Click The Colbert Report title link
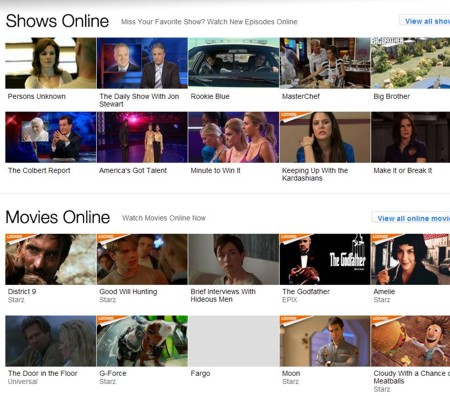This screenshot has width=450, height=396. coord(39,170)
